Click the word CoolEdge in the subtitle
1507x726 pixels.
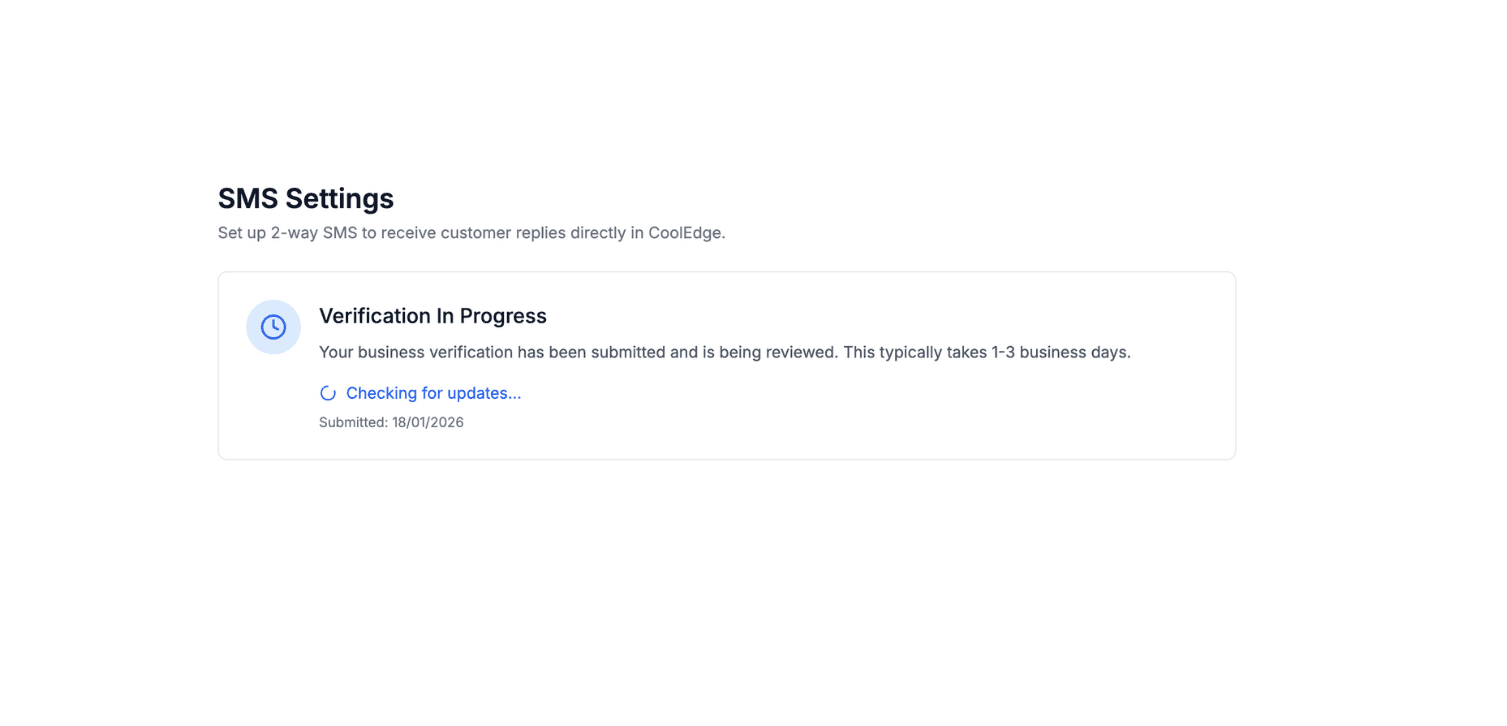[684, 233]
